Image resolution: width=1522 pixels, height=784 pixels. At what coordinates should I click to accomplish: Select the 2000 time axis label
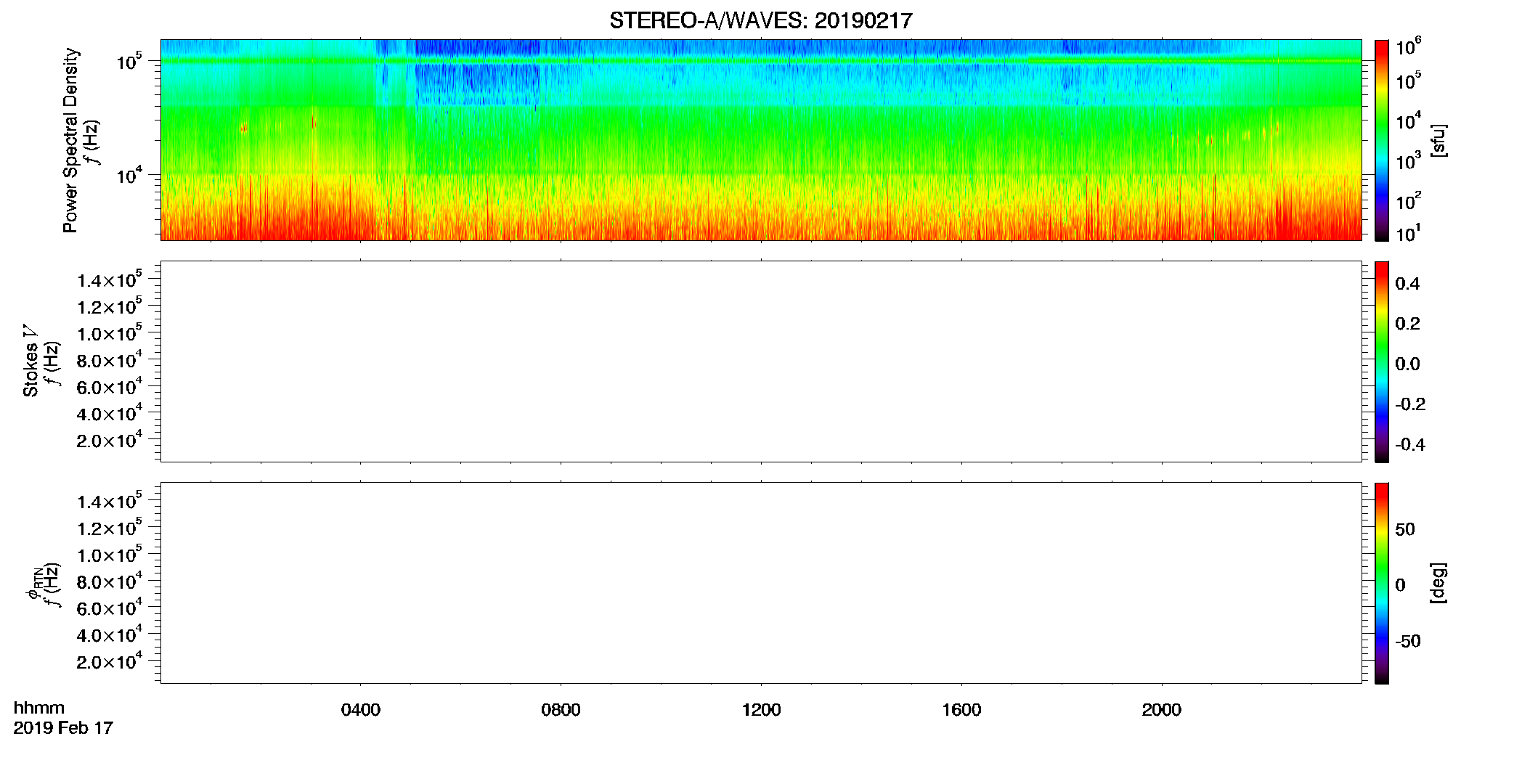(x=1162, y=710)
